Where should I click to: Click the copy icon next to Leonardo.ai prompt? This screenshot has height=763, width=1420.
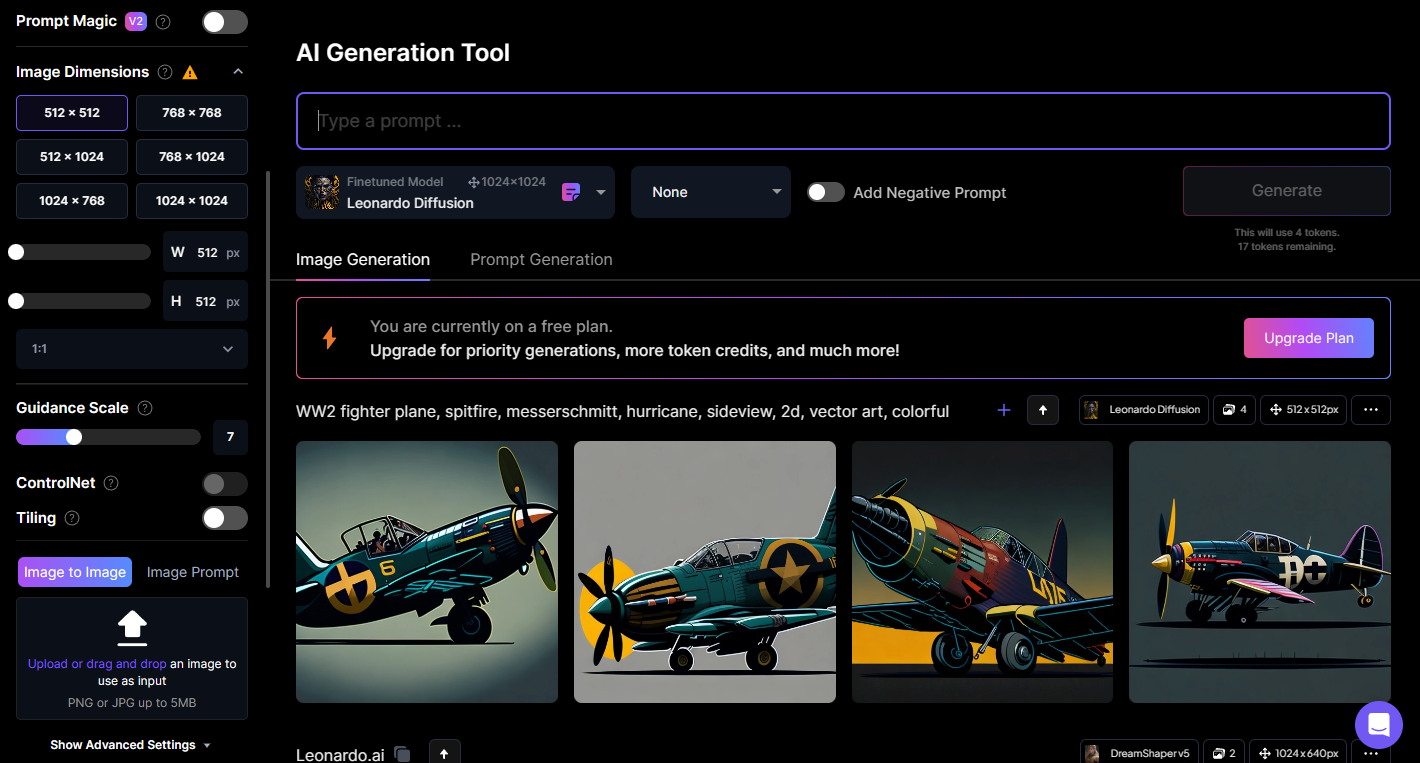402,754
